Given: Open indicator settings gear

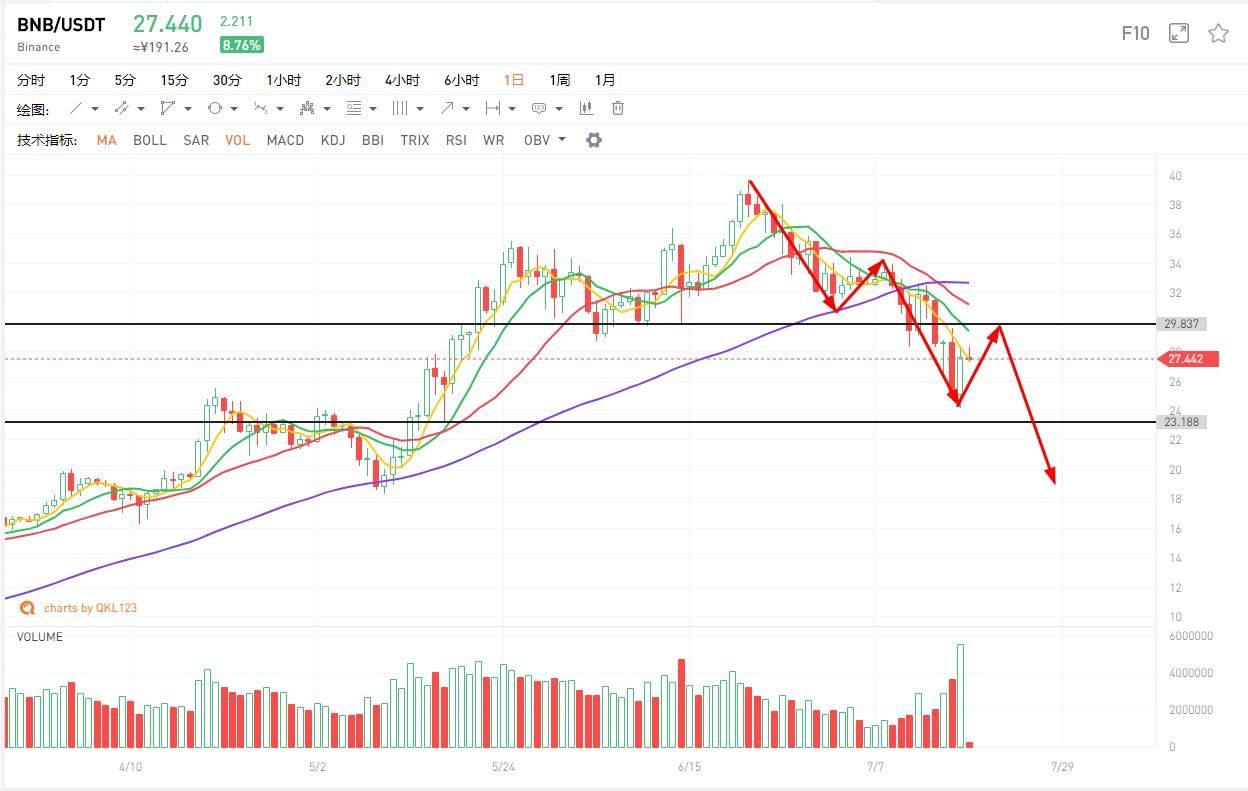Looking at the screenshot, I should tap(594, 140).
